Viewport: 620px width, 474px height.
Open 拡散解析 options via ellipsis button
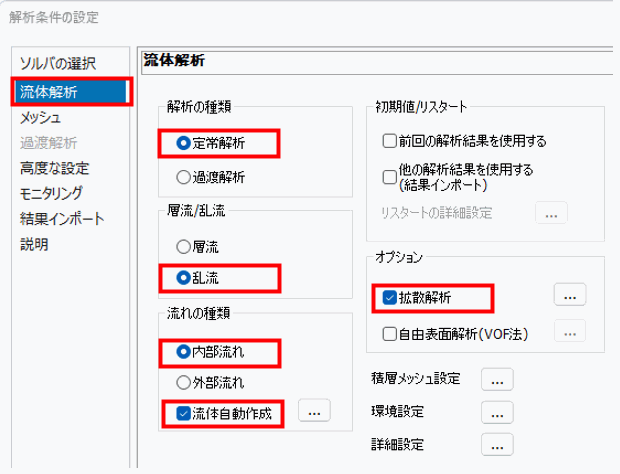tap(569, 295)
